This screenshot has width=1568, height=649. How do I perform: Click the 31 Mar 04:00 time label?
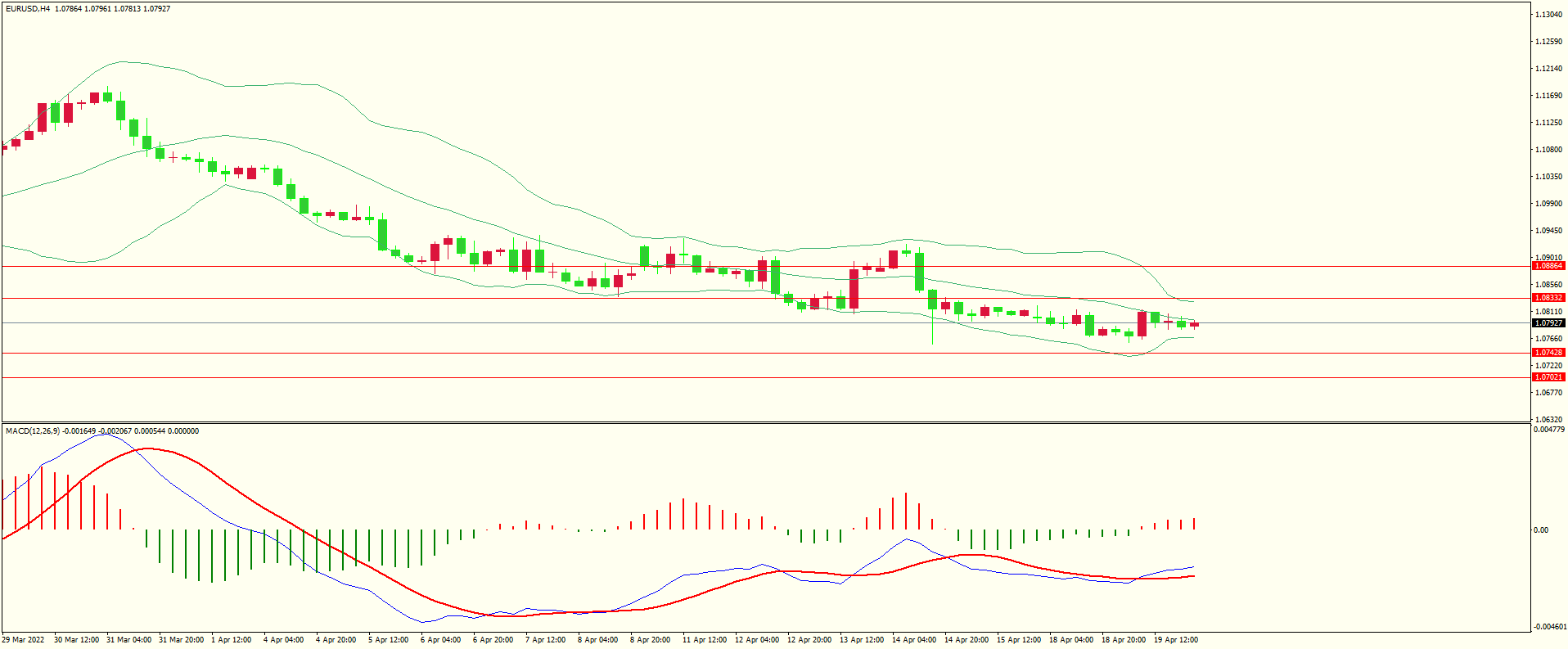[128, 640]
